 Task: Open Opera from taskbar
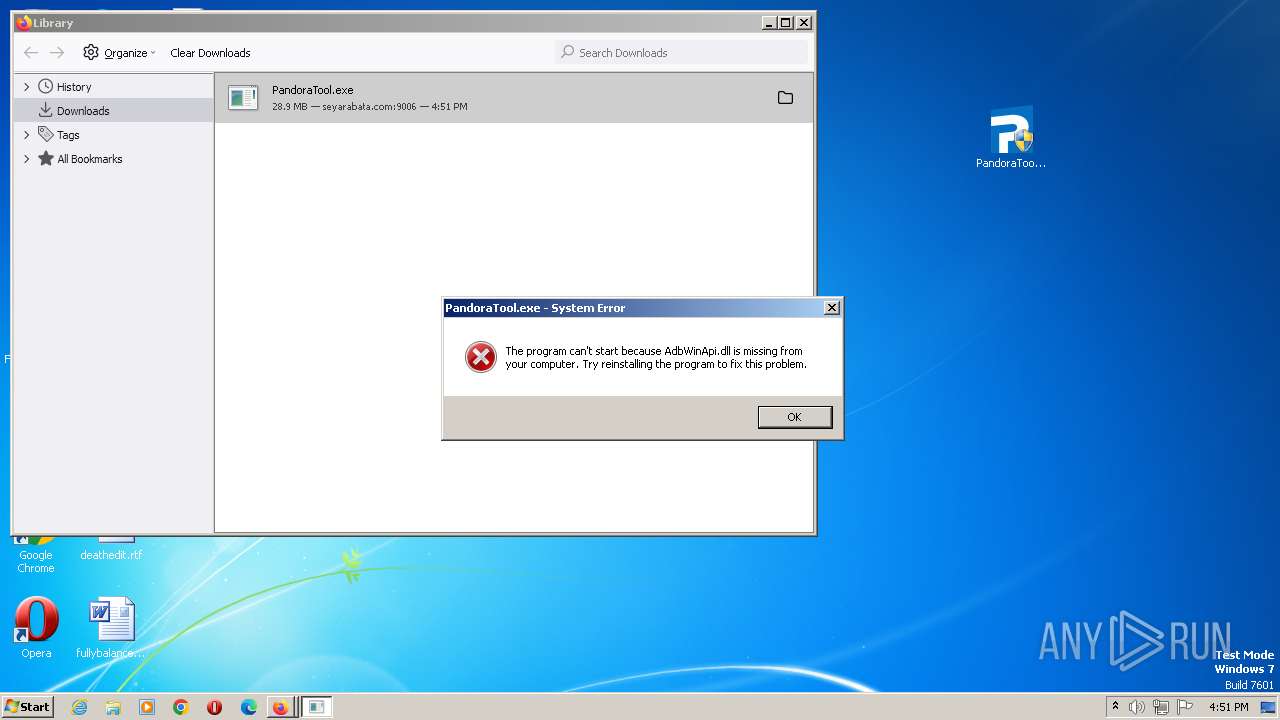[x=214, y=707]
